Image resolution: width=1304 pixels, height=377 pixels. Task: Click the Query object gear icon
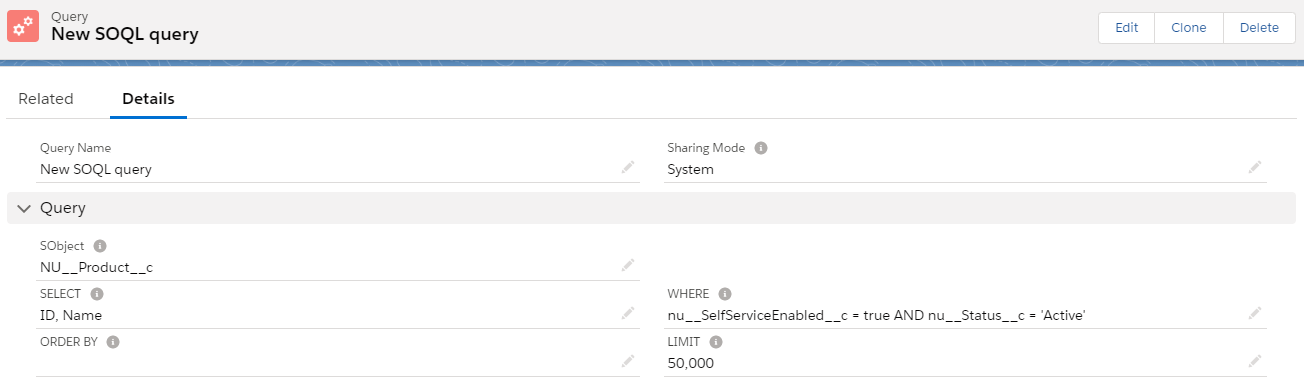23,26
